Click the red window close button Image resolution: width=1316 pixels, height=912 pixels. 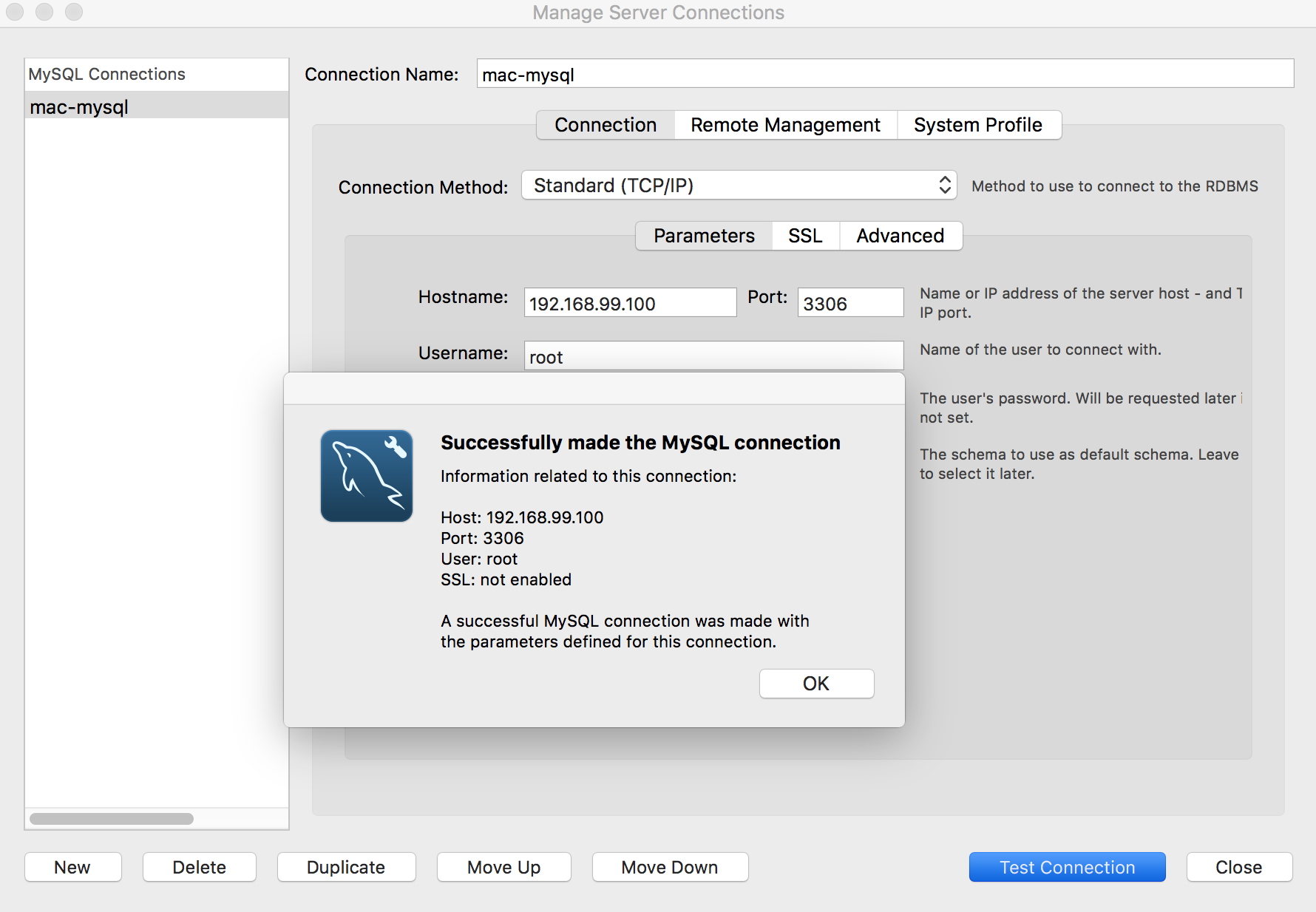[15, 12]
